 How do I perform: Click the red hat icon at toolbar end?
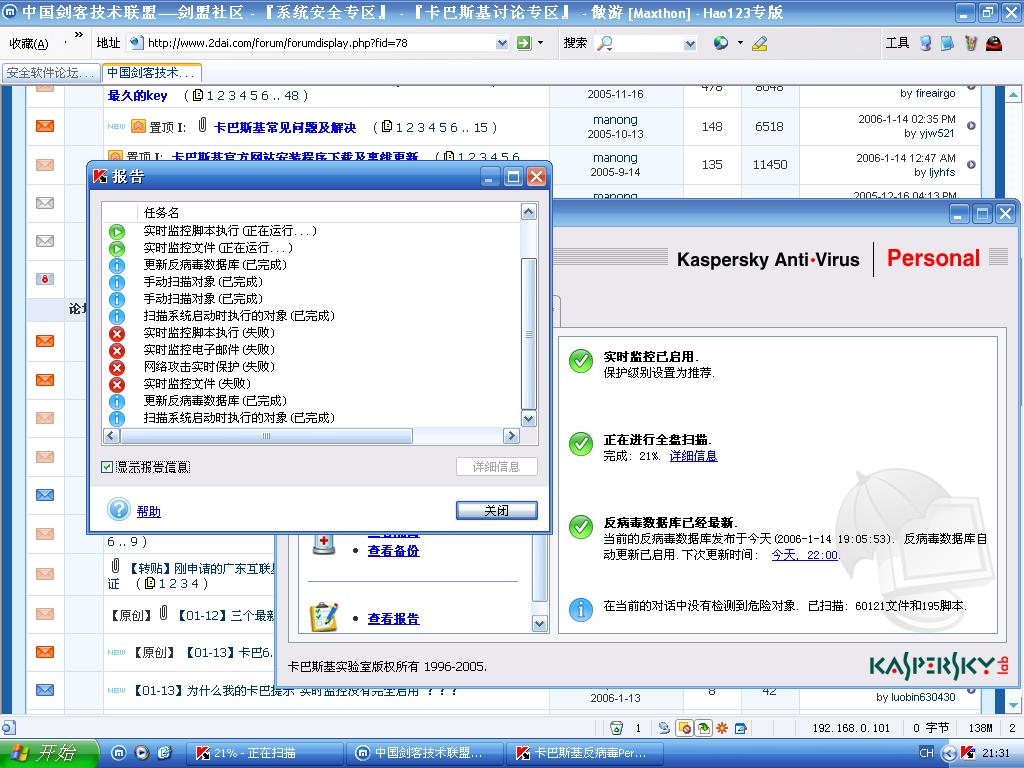pyautogui.click(x=994, y=43)
